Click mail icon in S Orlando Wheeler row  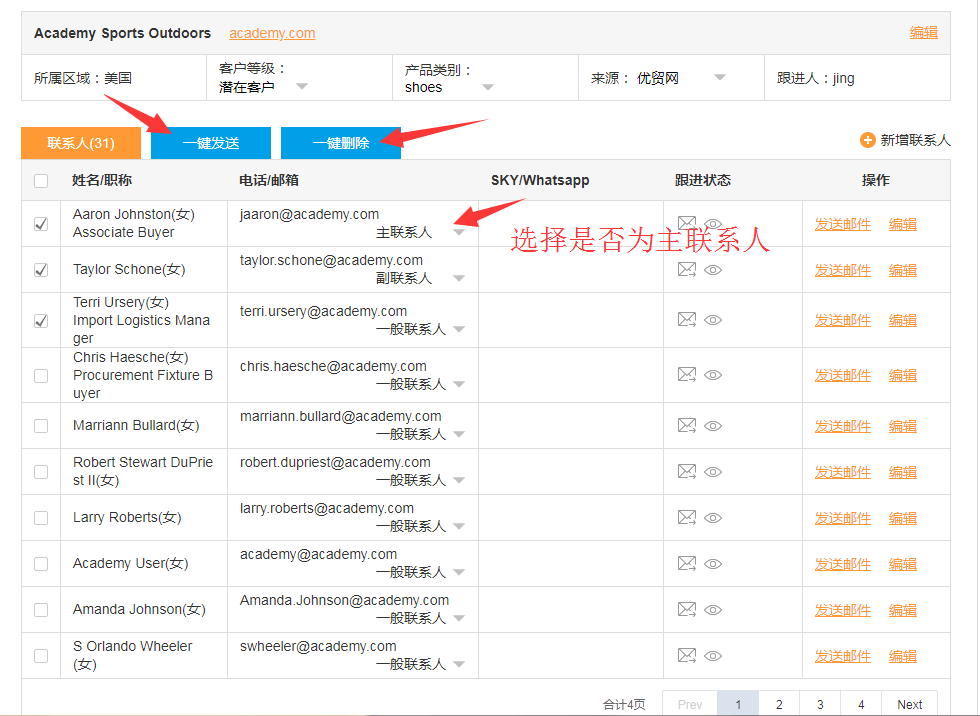(x=687, y=655)
